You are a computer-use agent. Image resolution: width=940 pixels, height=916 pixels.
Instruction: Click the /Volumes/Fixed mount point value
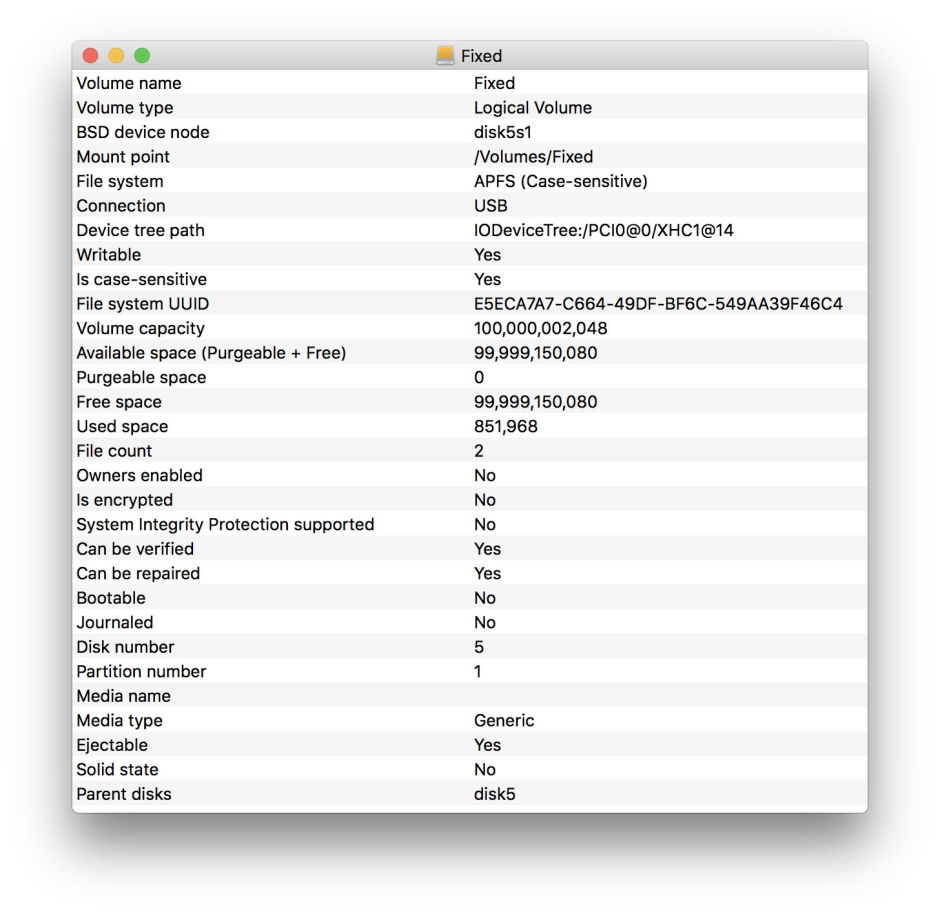click(x=533, y=157)
